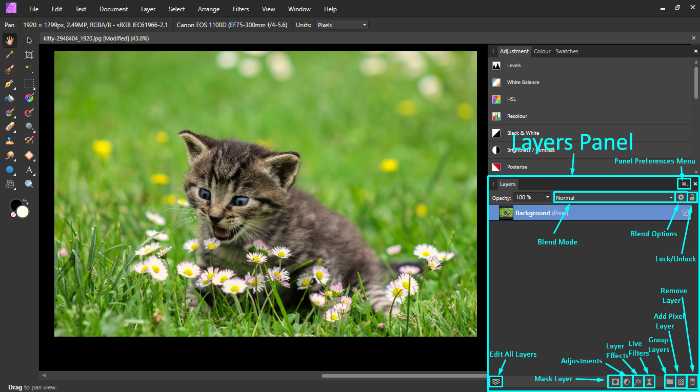
Task: Open the Layer menu
Action: click(148, 9)
